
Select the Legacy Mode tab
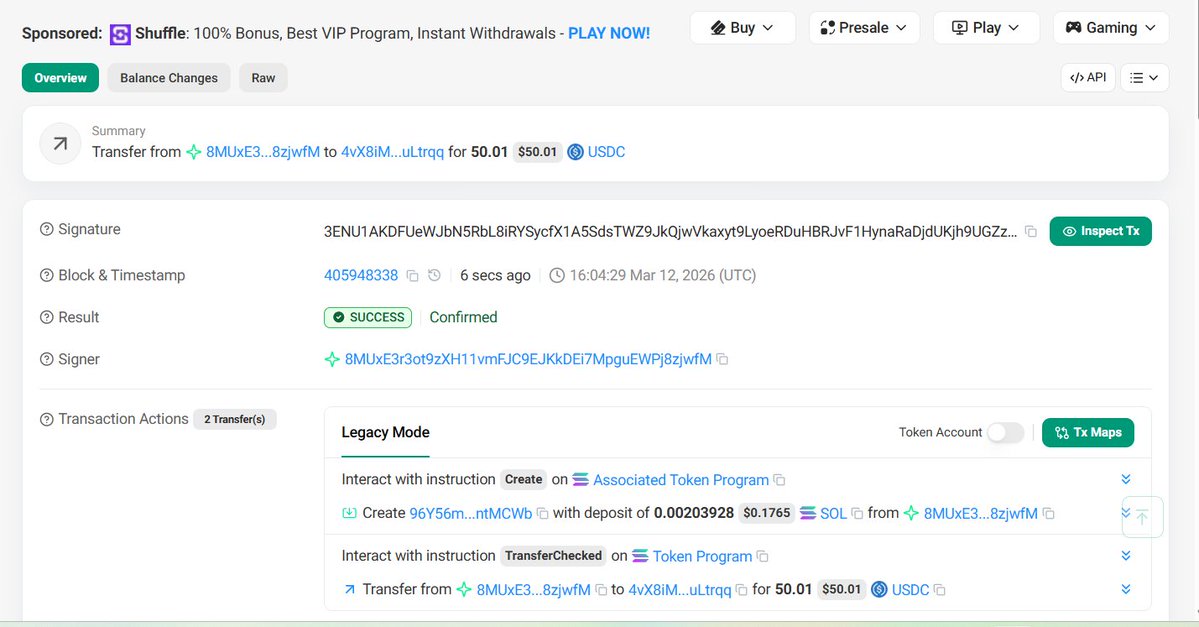[x=385, y=433]
